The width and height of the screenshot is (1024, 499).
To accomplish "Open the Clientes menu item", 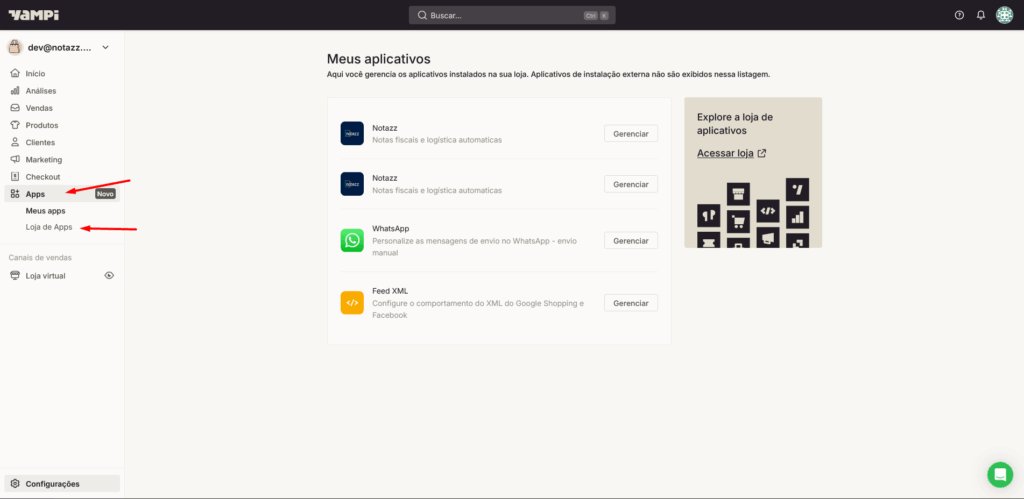I will pos(62,142).
